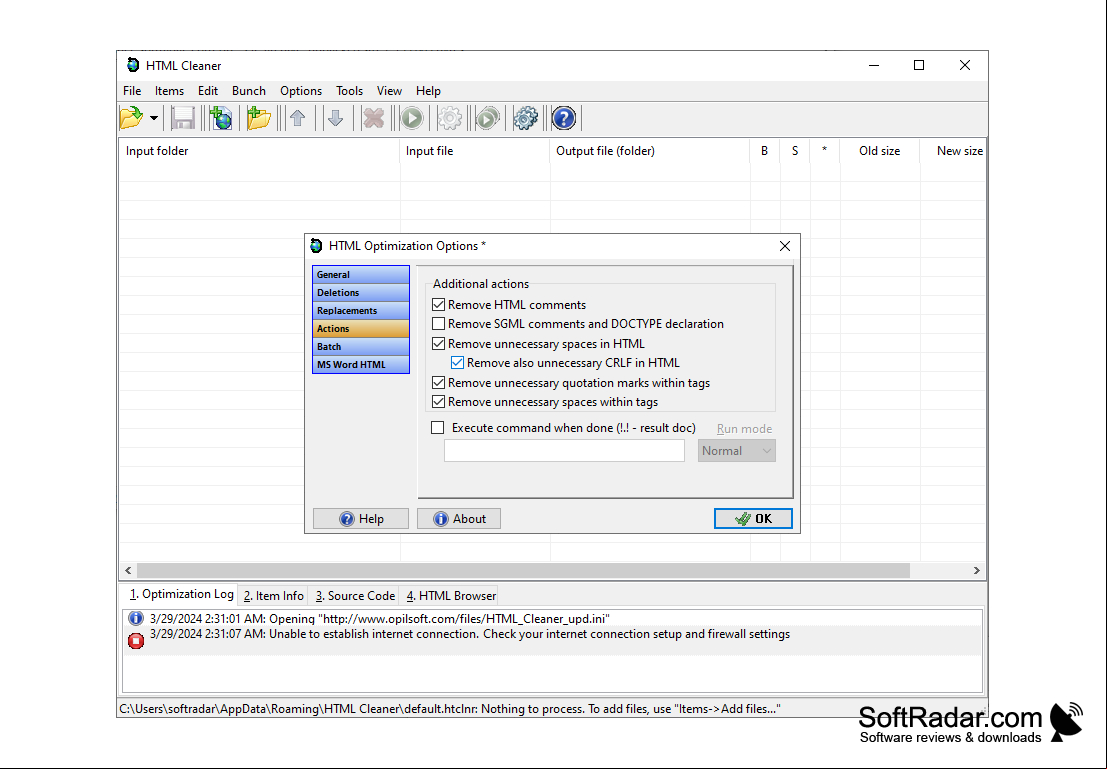Image resolution: width=1107 pixels, height=769 pixels.
Task: Uncheck Remove unnecessary quotation marks within tags
Action: [x=438, y=383]
